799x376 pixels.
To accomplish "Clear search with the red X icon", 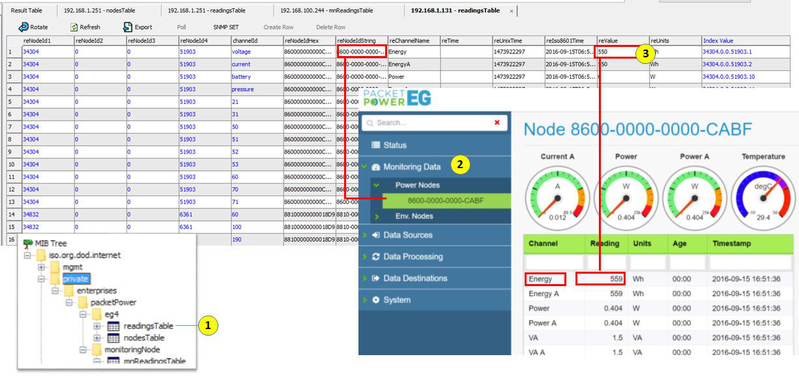I will [497, 123].
